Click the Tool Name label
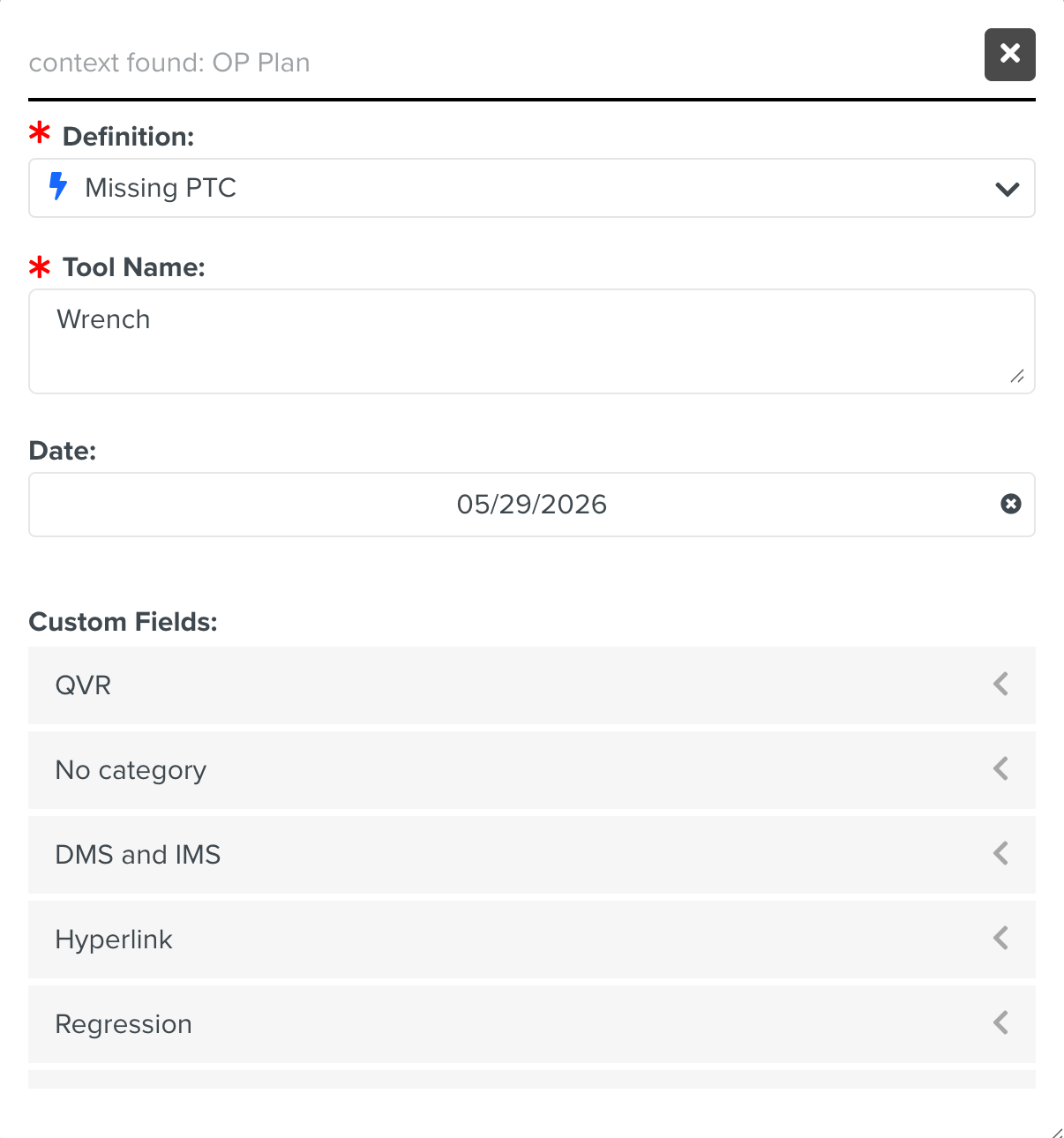The height and width of the screenshot is (1138, 1064). coord(133,267)
